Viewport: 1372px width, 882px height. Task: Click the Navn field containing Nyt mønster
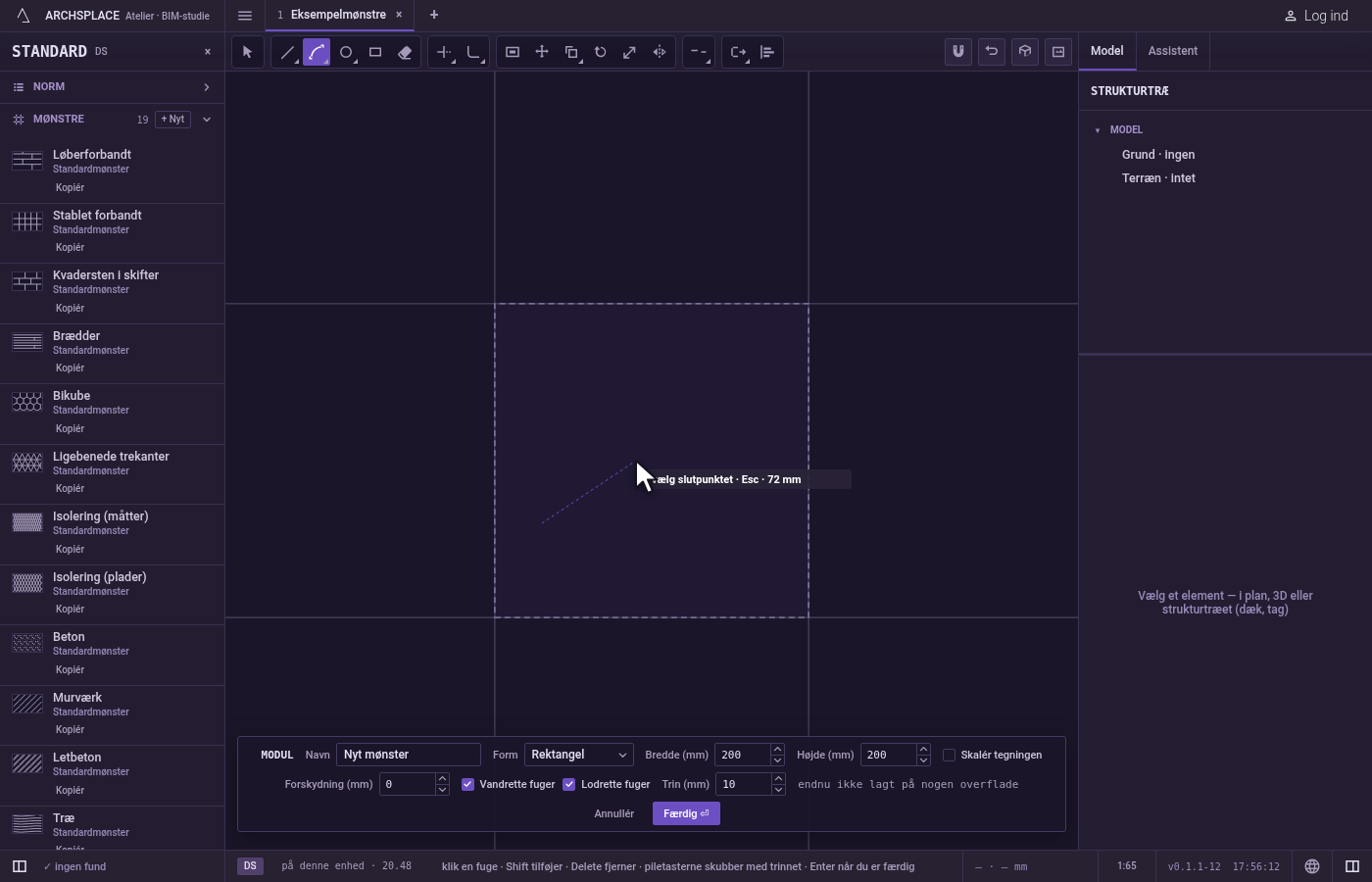tap(409, 755)
